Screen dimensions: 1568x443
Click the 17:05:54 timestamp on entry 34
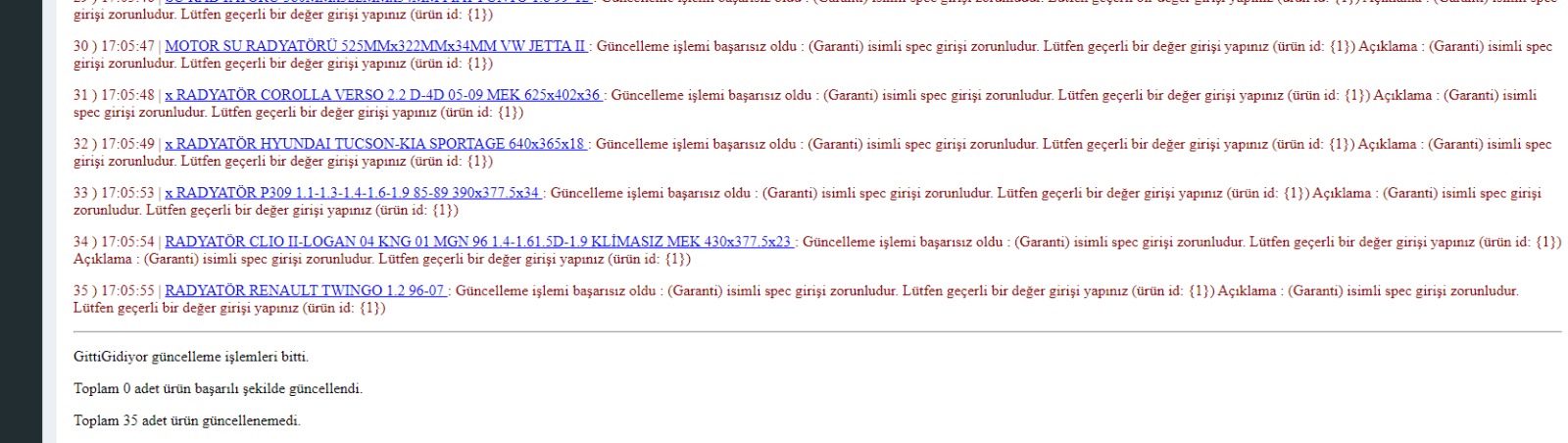click(x=127, y=242)
